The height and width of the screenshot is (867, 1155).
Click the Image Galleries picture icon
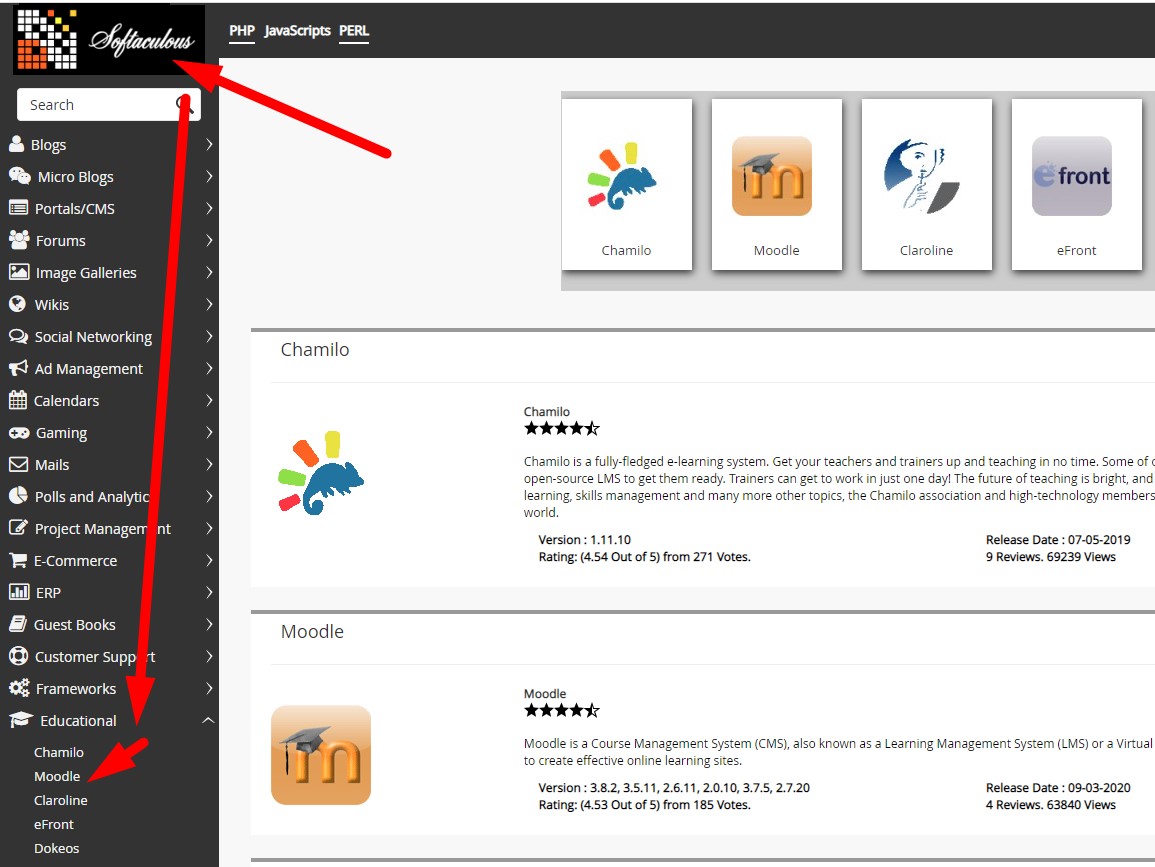pos(18,272)
